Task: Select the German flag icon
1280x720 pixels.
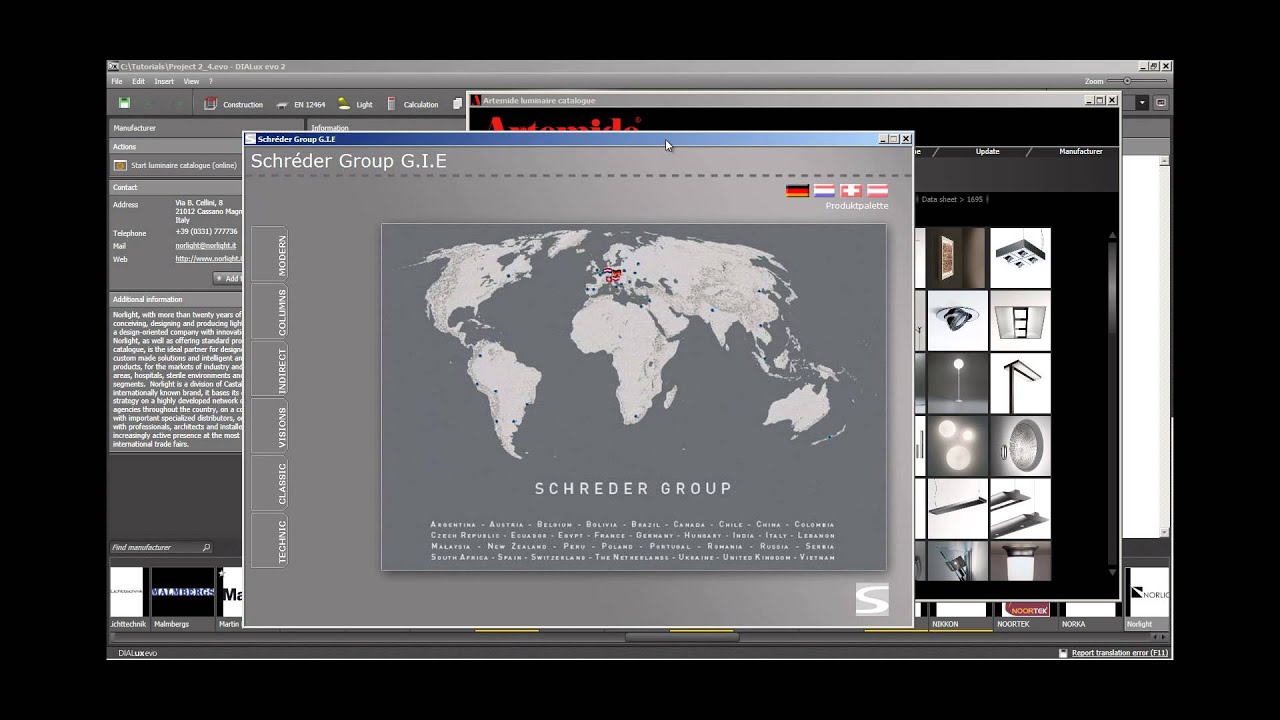Action: coord(797,190)
